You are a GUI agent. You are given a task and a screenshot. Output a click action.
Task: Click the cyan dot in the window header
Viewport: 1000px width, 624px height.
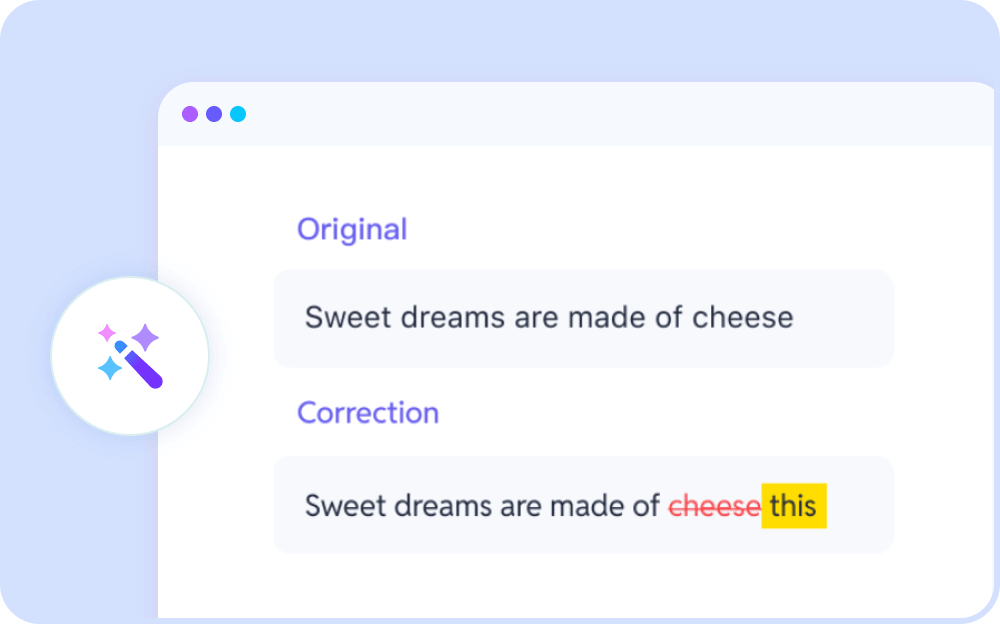point(238,114)
